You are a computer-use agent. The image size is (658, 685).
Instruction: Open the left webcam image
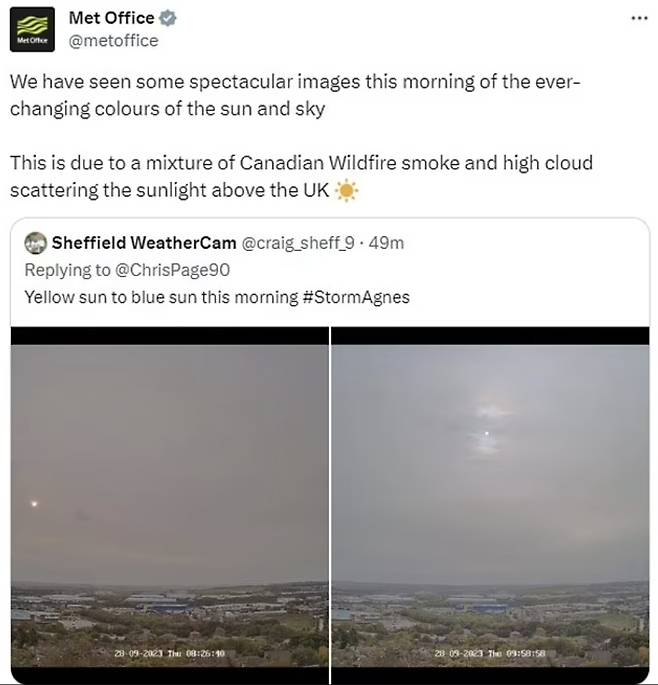click(169, 500)
